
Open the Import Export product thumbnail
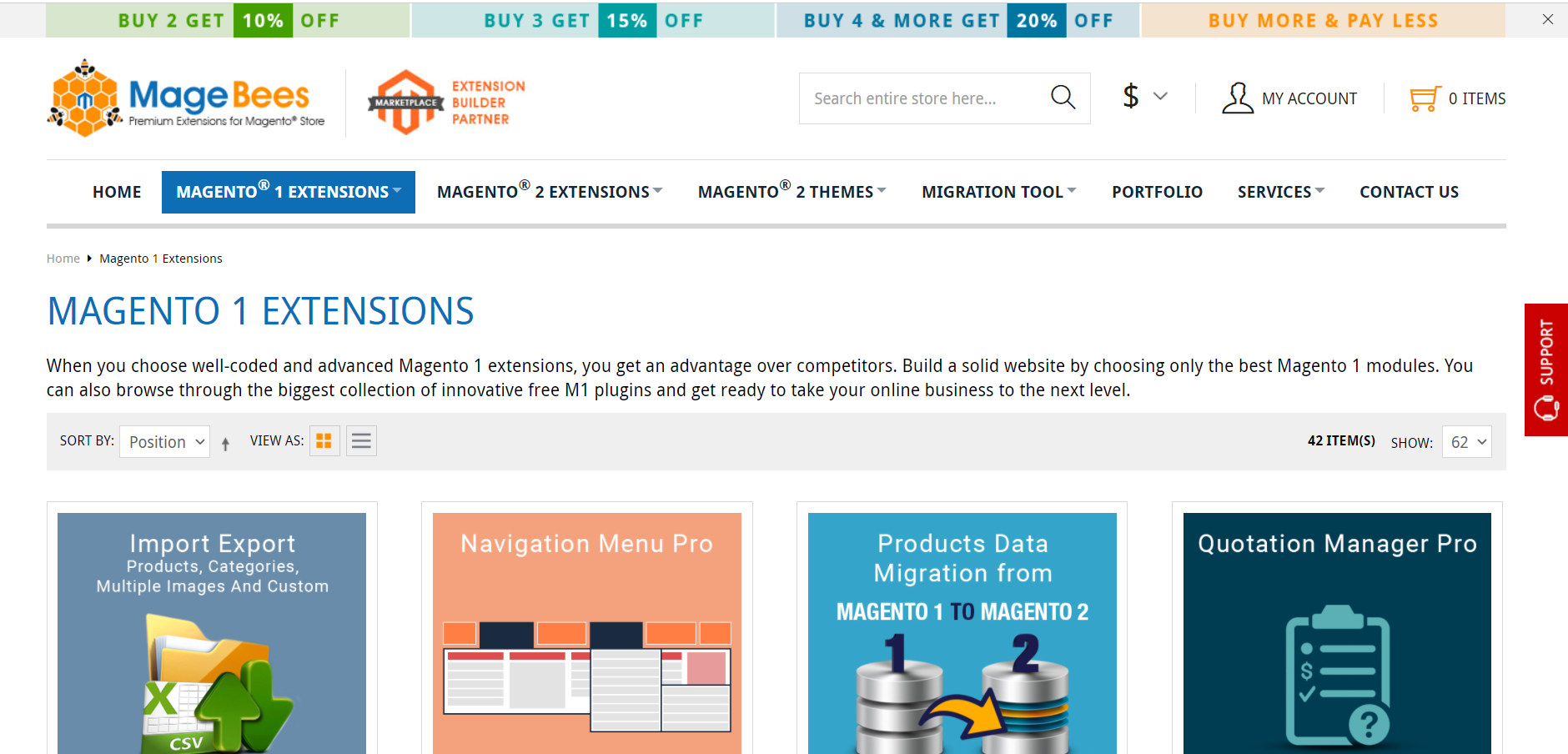click(x=212, y=633)
